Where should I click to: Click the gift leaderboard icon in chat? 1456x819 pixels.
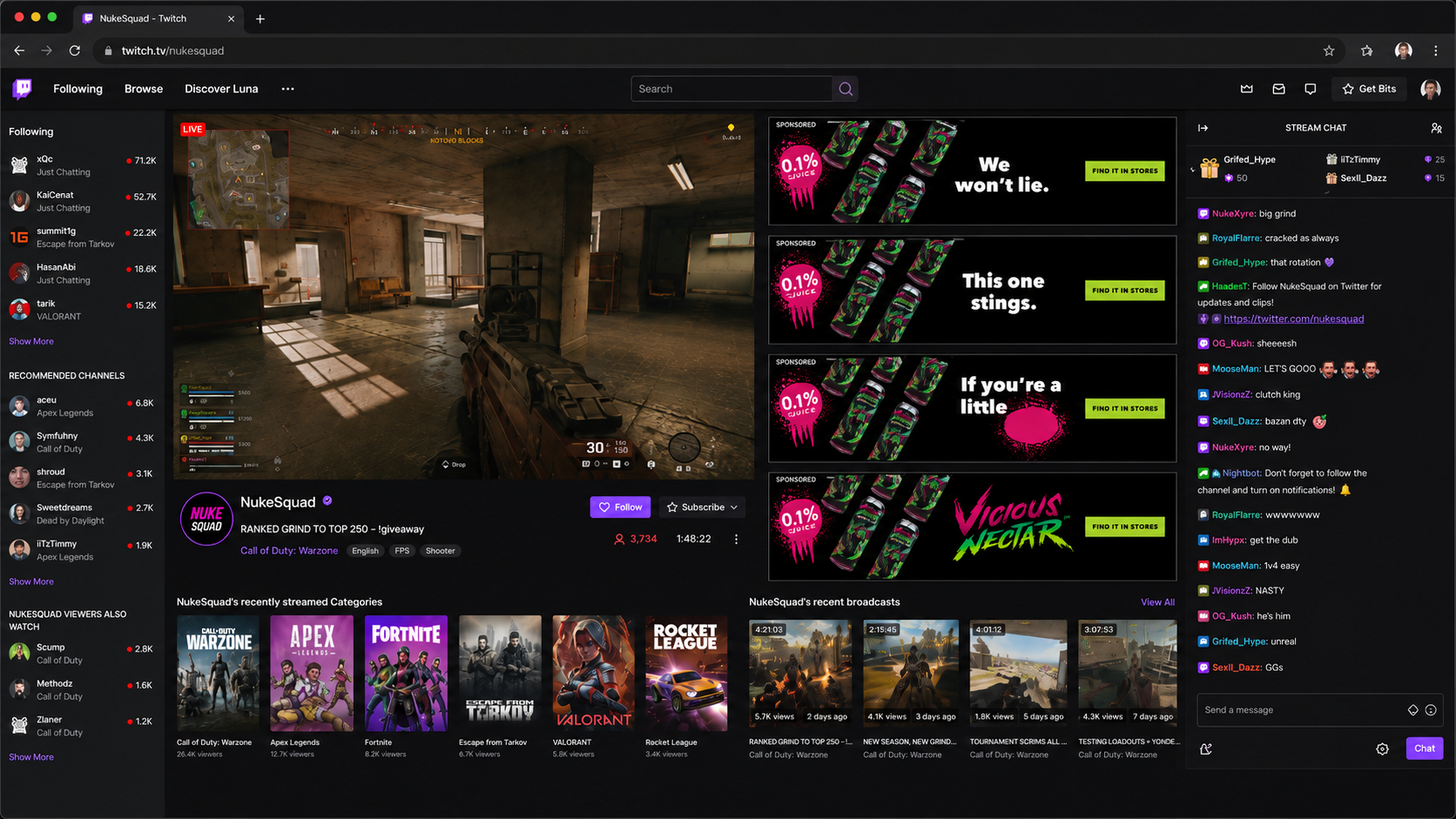1209,168
